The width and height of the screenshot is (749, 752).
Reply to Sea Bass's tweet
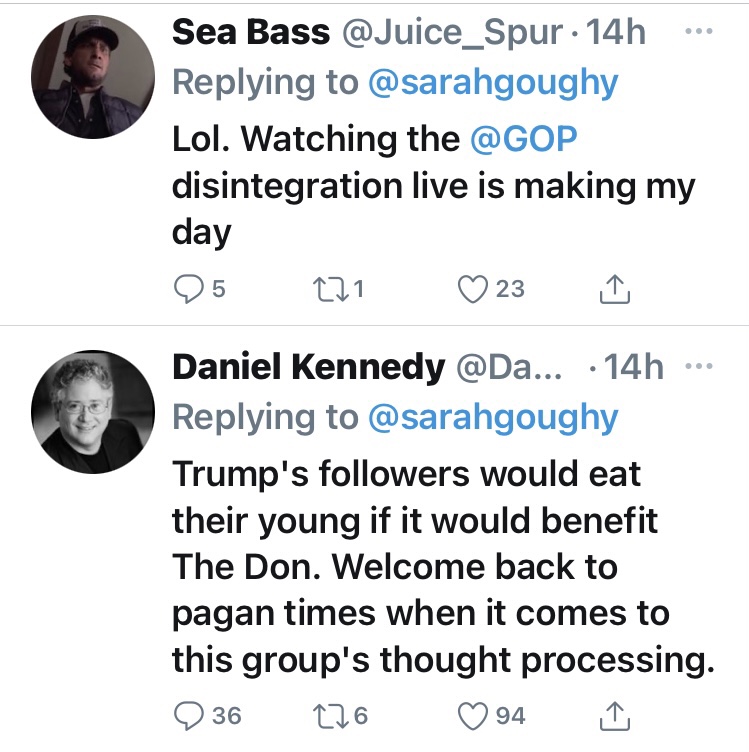click(x=187, y=289)
